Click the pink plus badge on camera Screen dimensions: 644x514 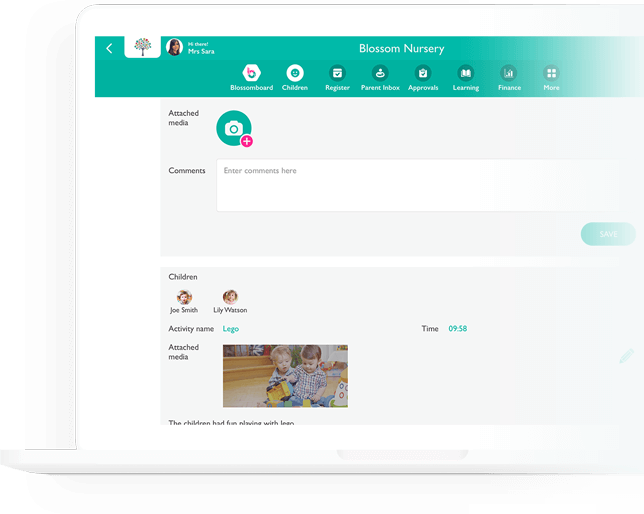click(x=247, y=141)
